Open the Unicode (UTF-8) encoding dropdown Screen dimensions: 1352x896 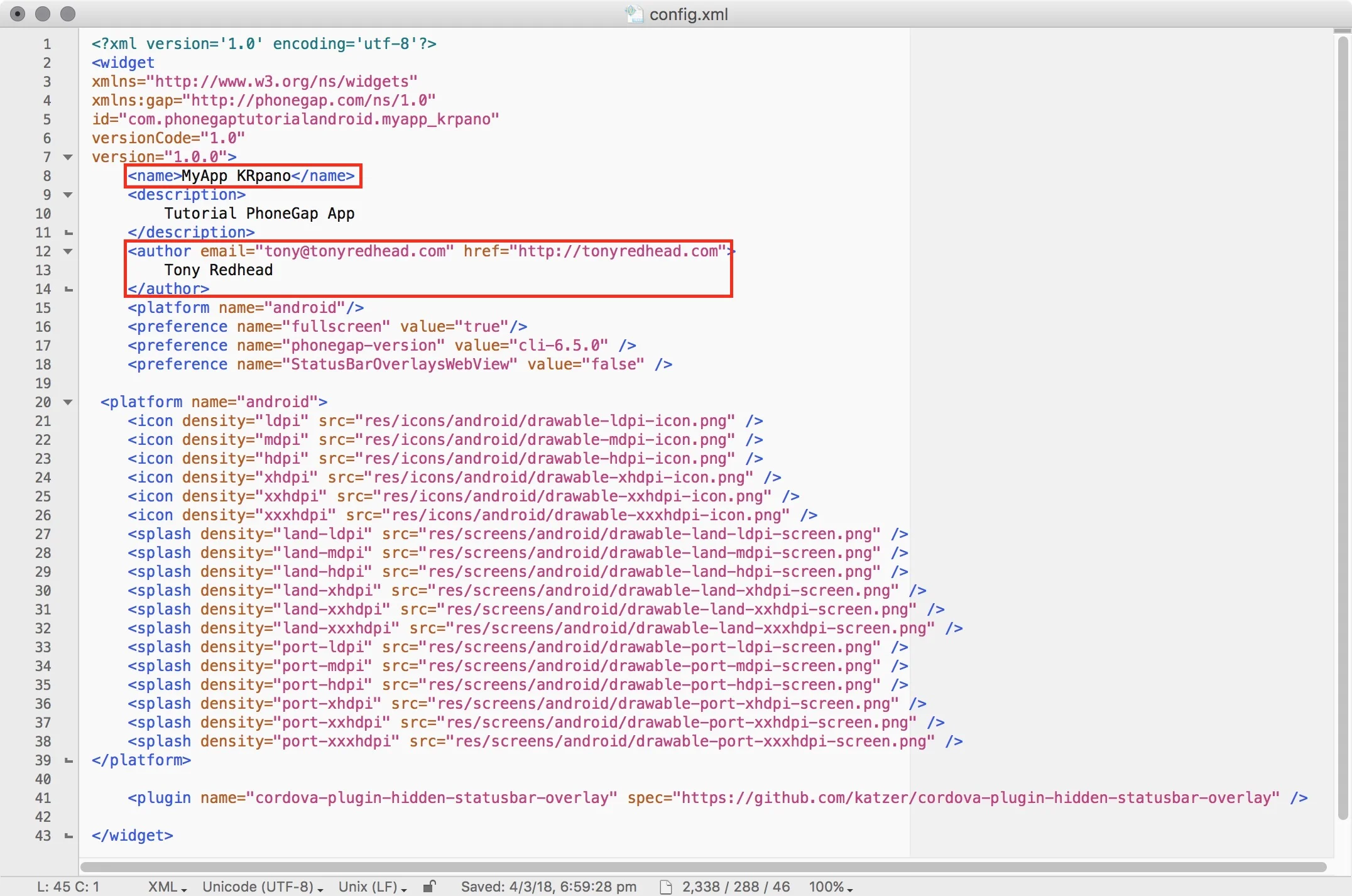pos(263,887)
